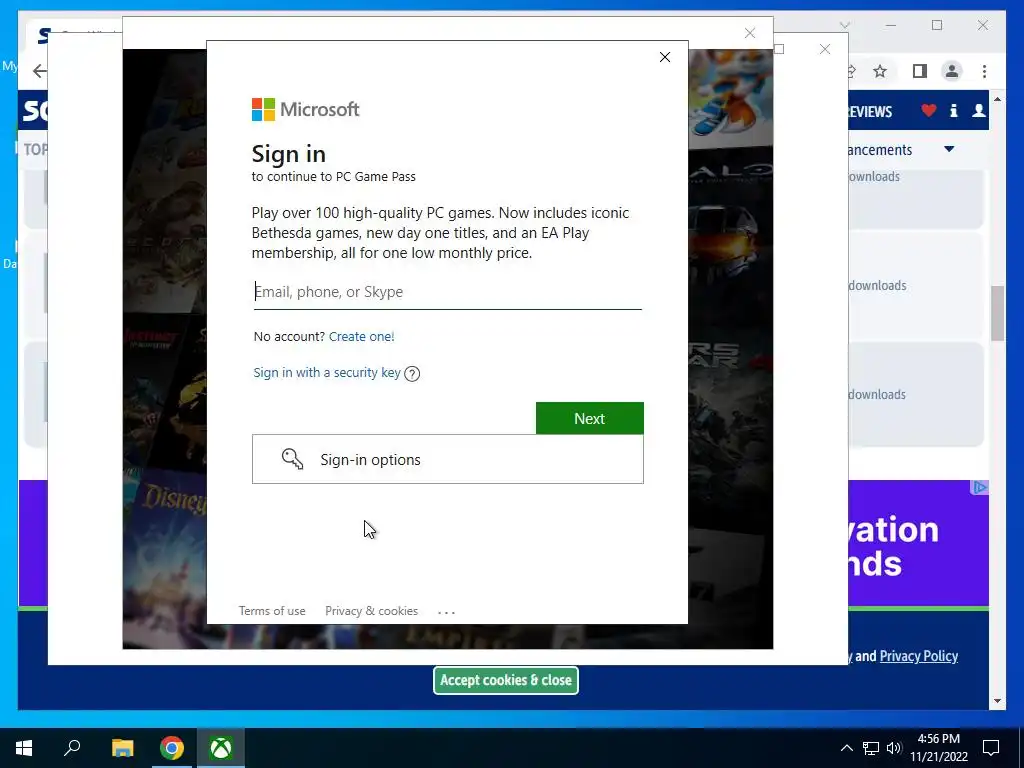
Task: Open the security key help question mark
Action: [x=412, y=374]
